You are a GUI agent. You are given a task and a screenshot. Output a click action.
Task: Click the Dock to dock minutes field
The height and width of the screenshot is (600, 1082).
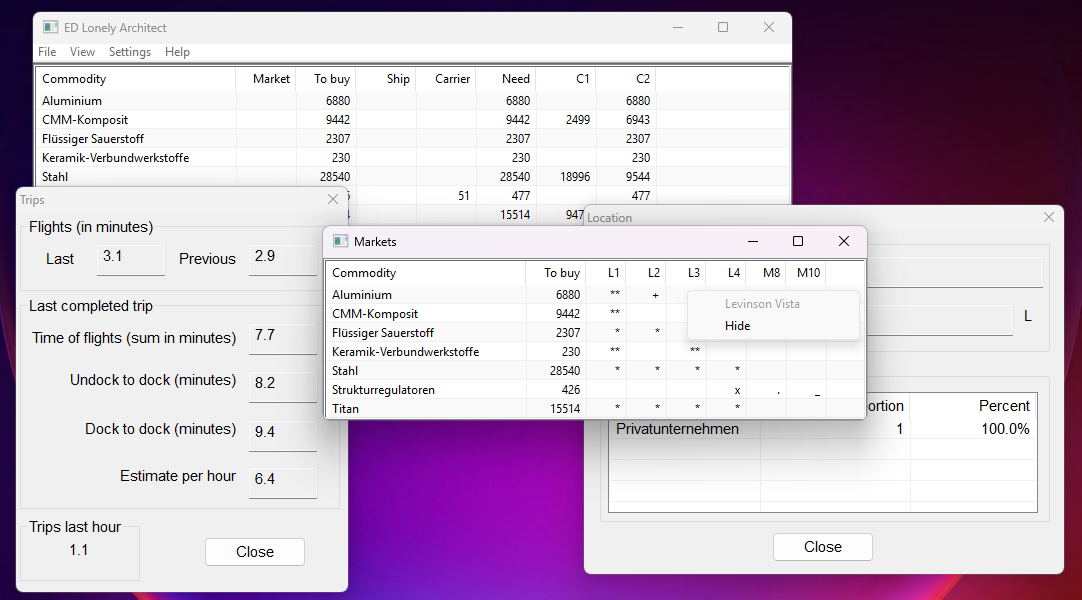283,434
